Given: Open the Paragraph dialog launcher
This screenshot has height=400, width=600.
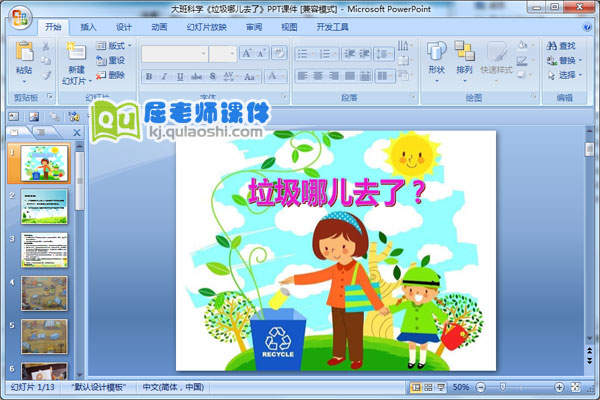Looking at the screenshot, I should [412, 96].
